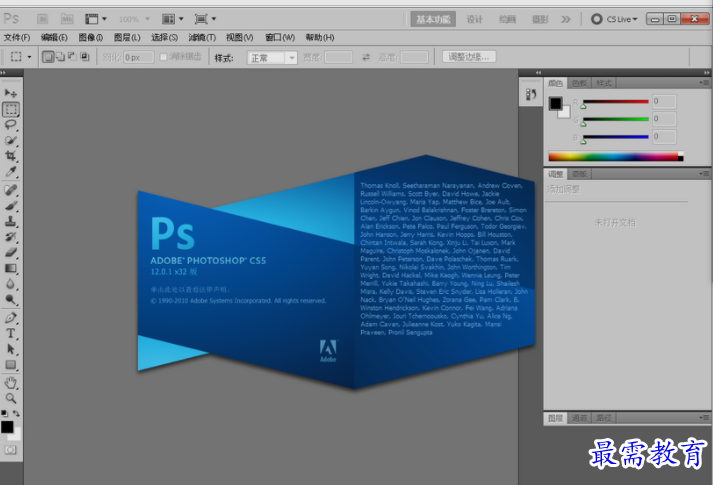Show more workspaces with double chevron

(x=566, y=19)
